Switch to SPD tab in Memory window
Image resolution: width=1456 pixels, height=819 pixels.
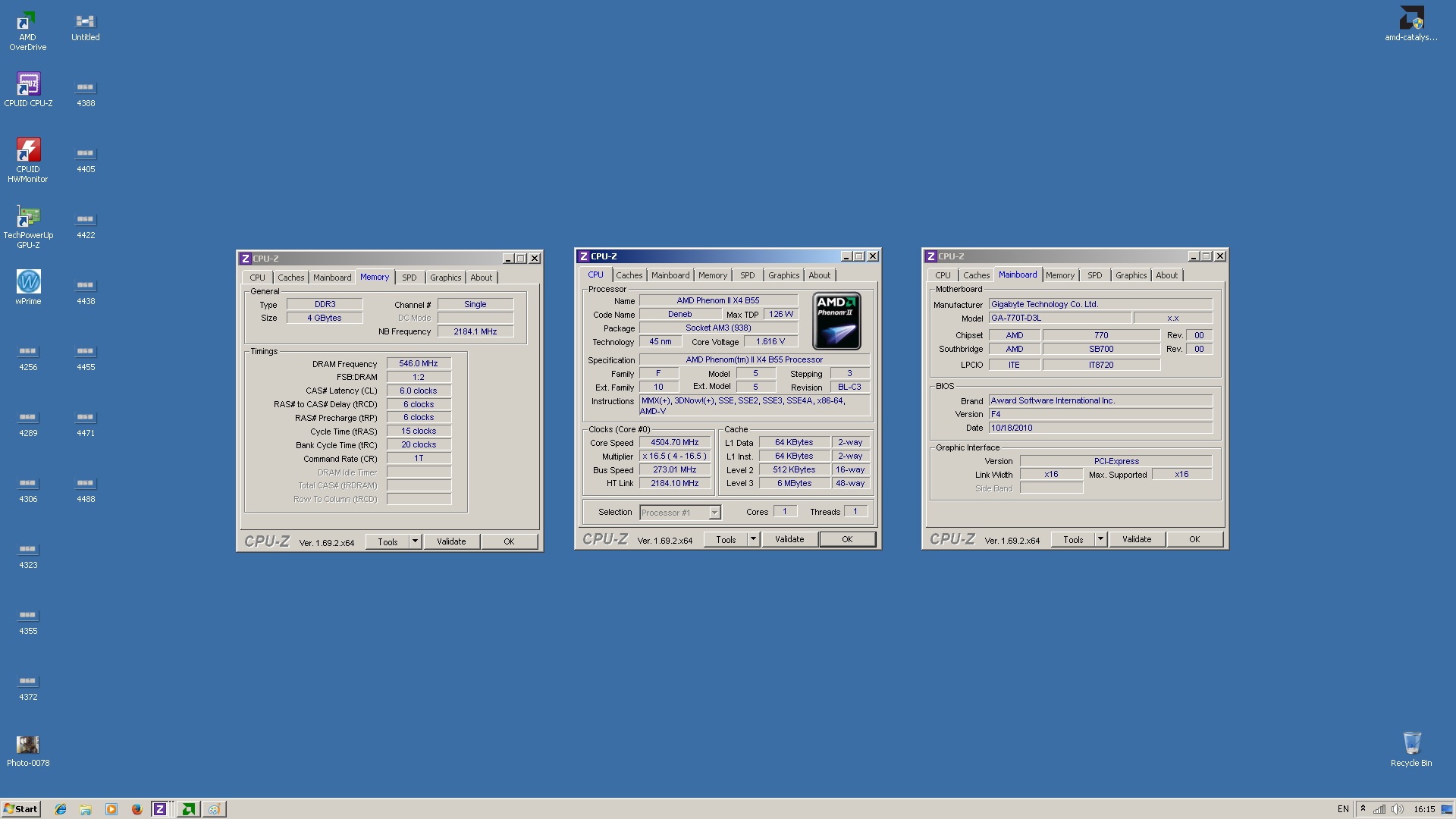click(x=409, y=278)
